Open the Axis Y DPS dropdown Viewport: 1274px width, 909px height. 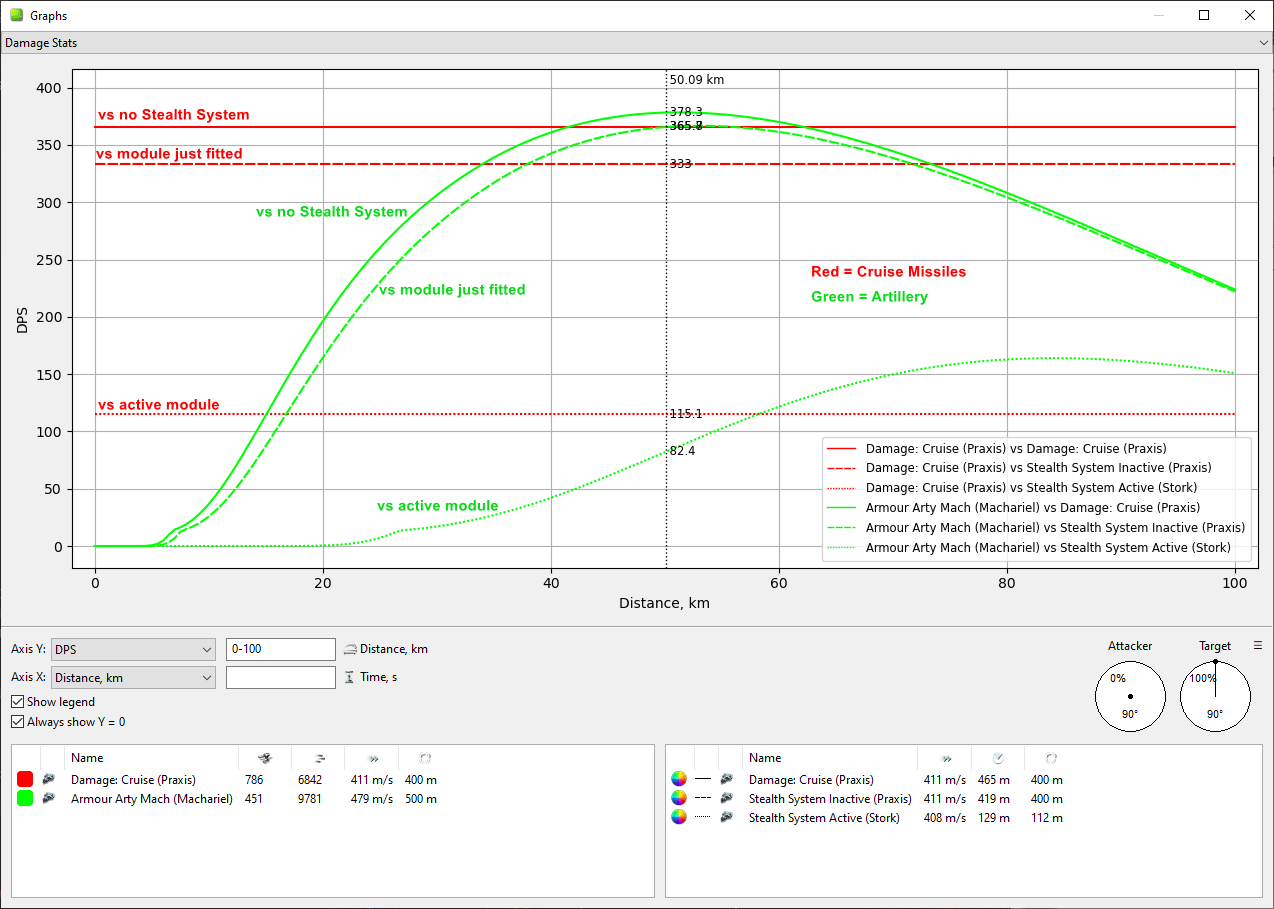click(133, 650)
